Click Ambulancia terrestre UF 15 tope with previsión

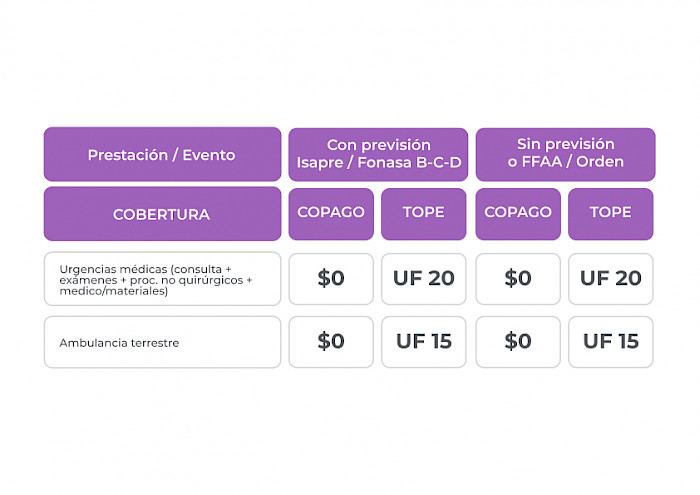pyautogui.click(x=424, y=342)
